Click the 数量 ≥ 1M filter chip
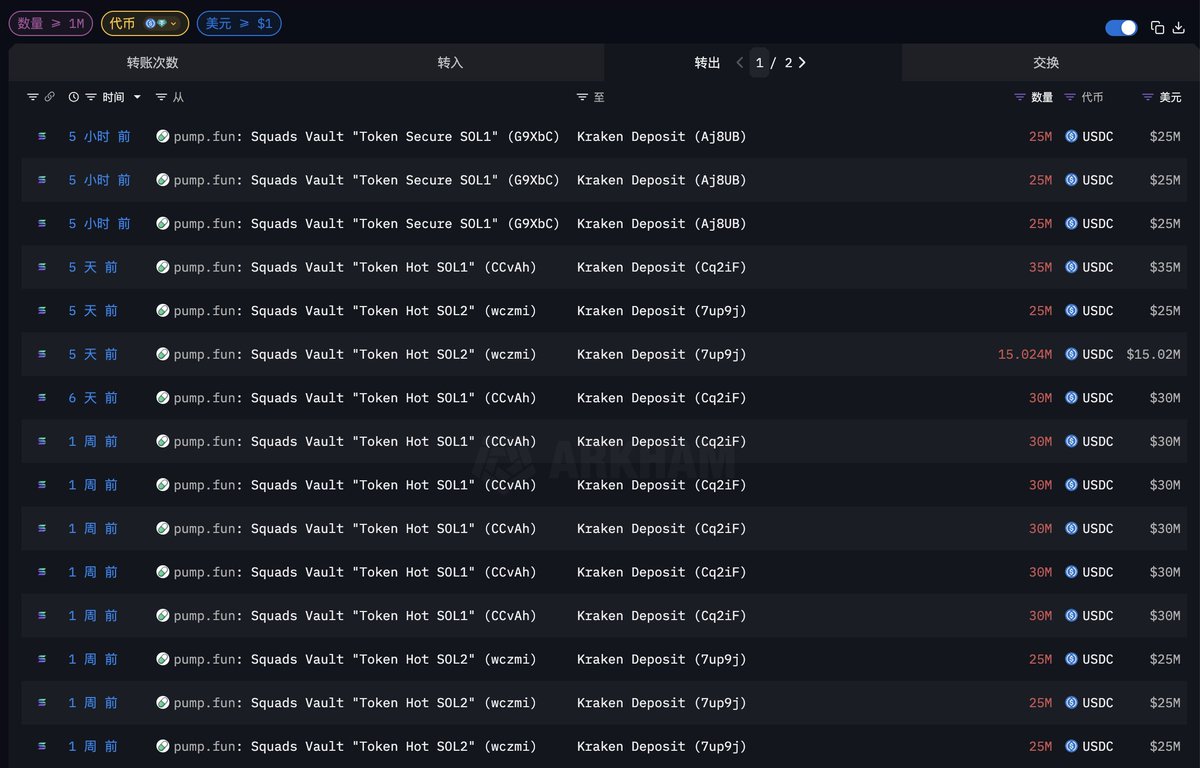Image resolution: width=1200 pixels, height=768 pixels. coord(50,23)
